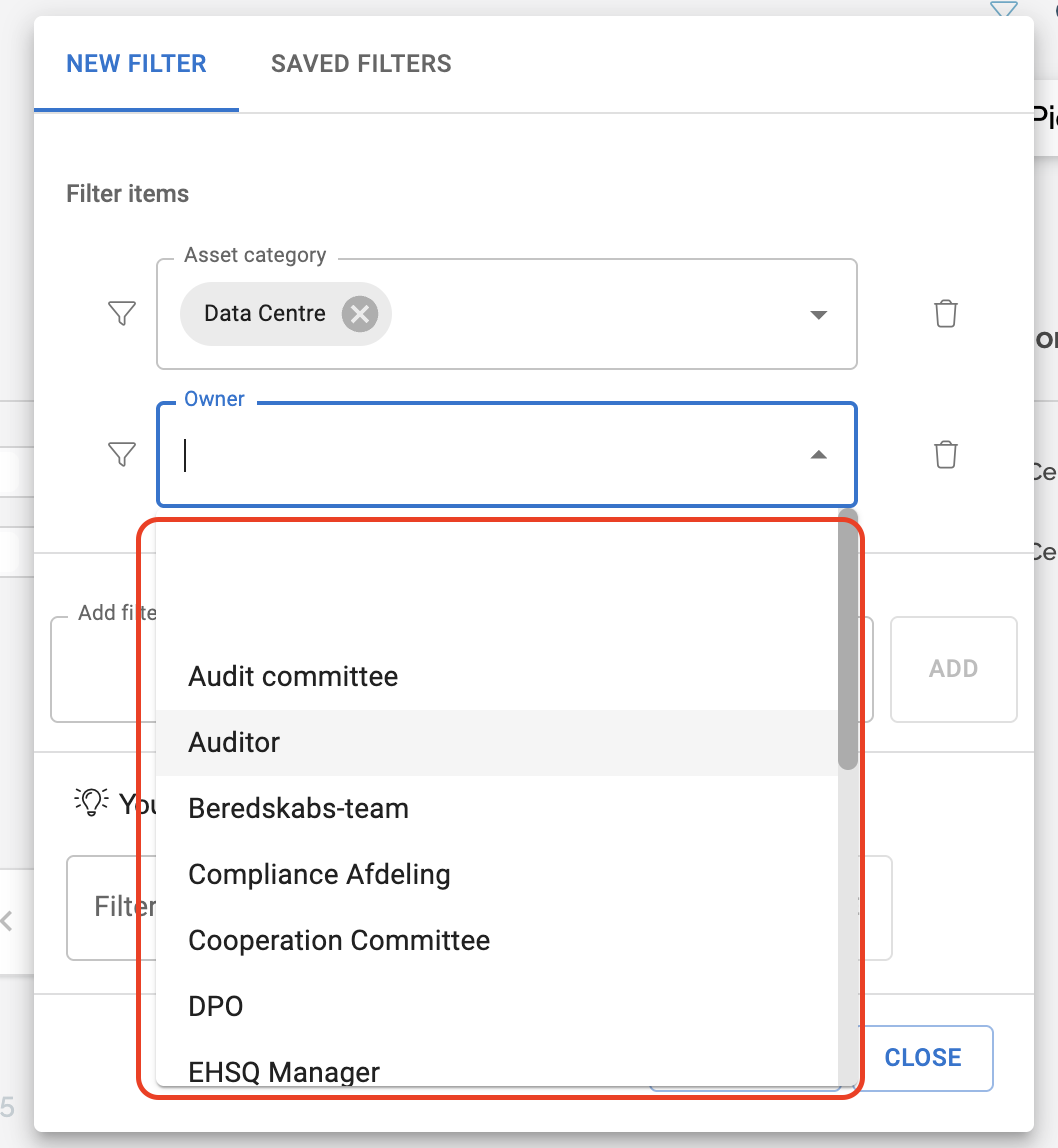
Task: Click the funnel icon beside Asset category
Action: click(121, 314)
